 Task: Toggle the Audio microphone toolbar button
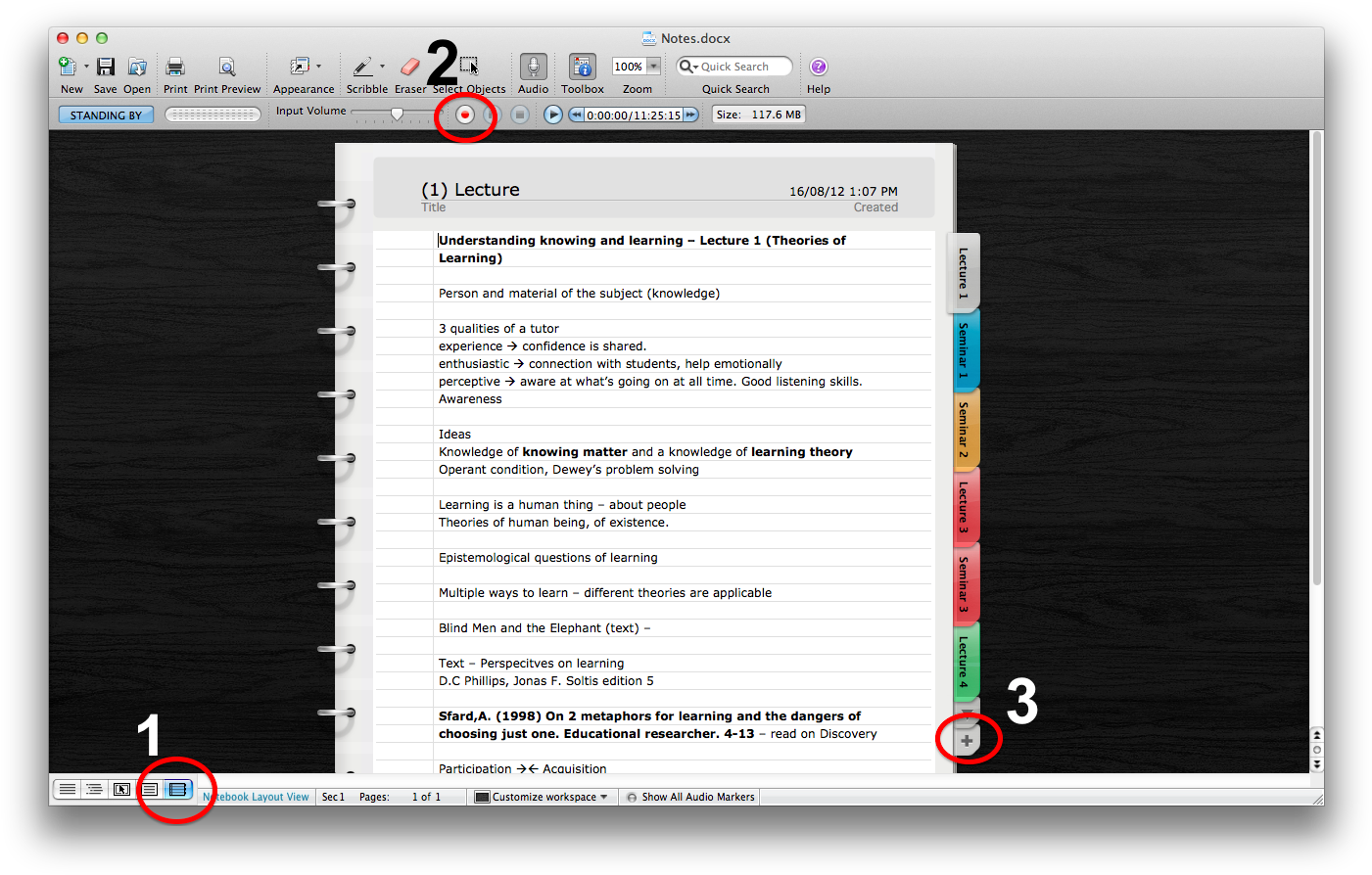click(533, 67)
